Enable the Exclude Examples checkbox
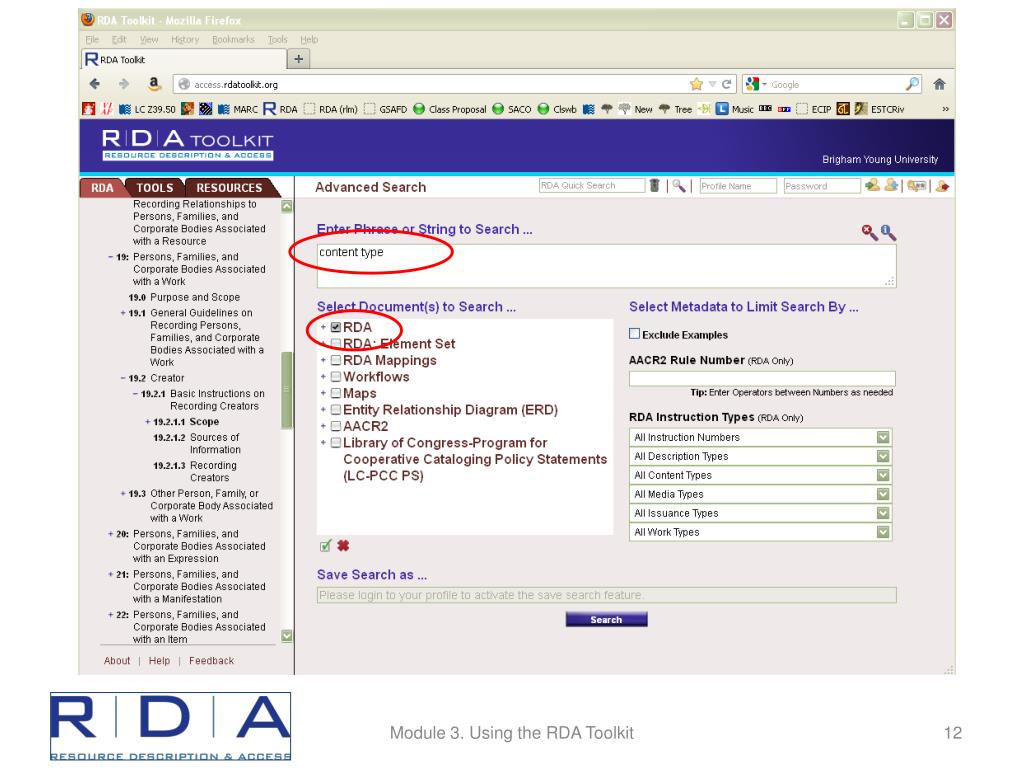The image size is (1024, 768). (634, 334)
